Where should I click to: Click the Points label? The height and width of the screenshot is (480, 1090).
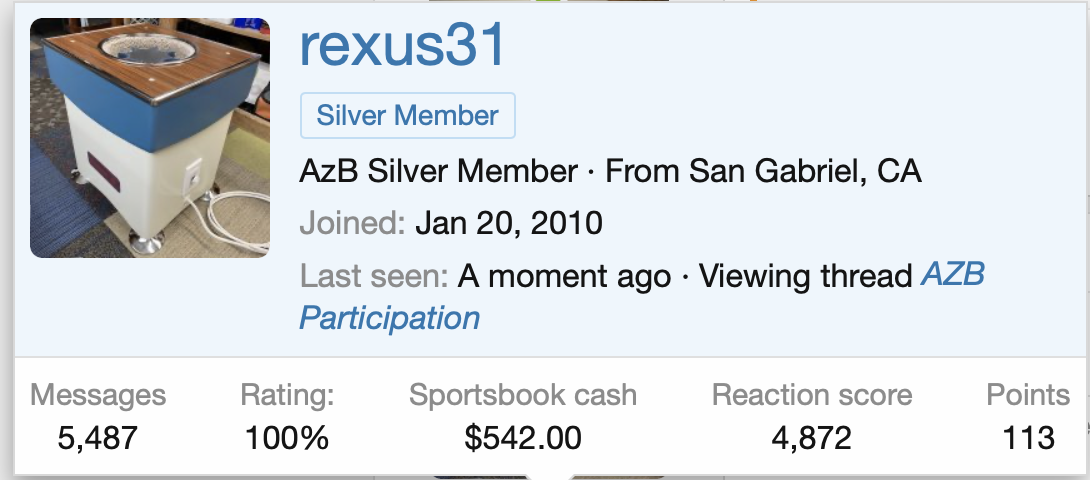point(1028,395)
